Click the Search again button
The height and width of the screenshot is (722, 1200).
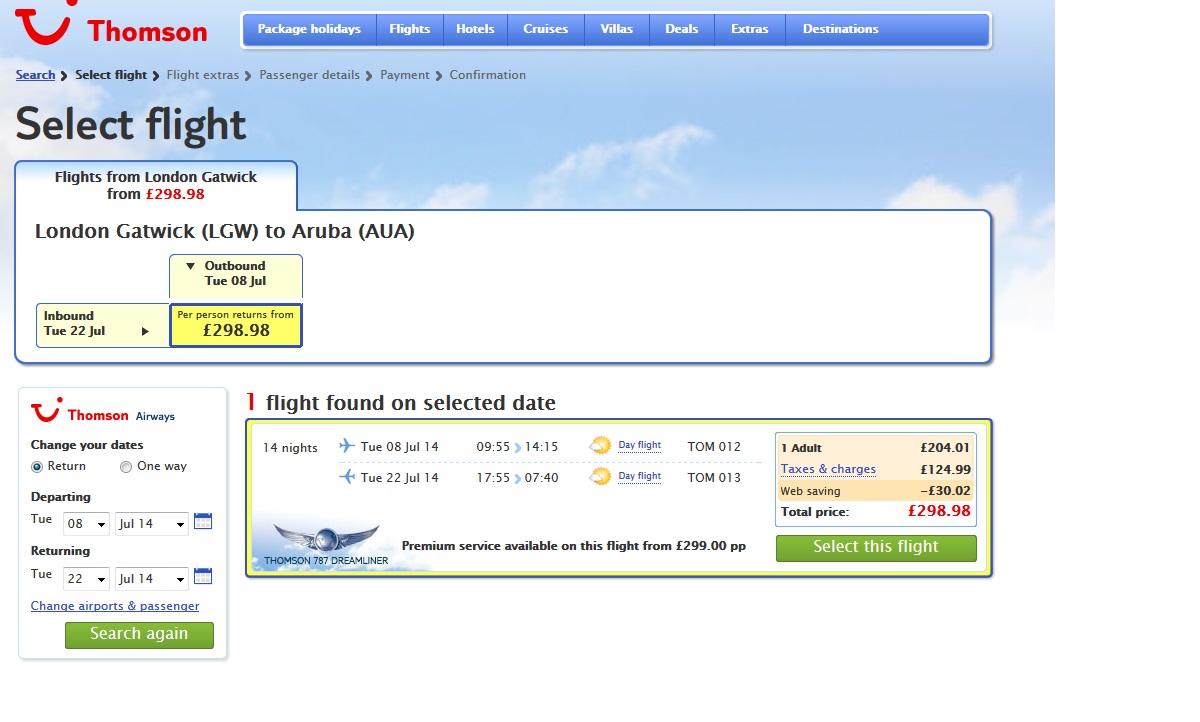click(139, 634)
